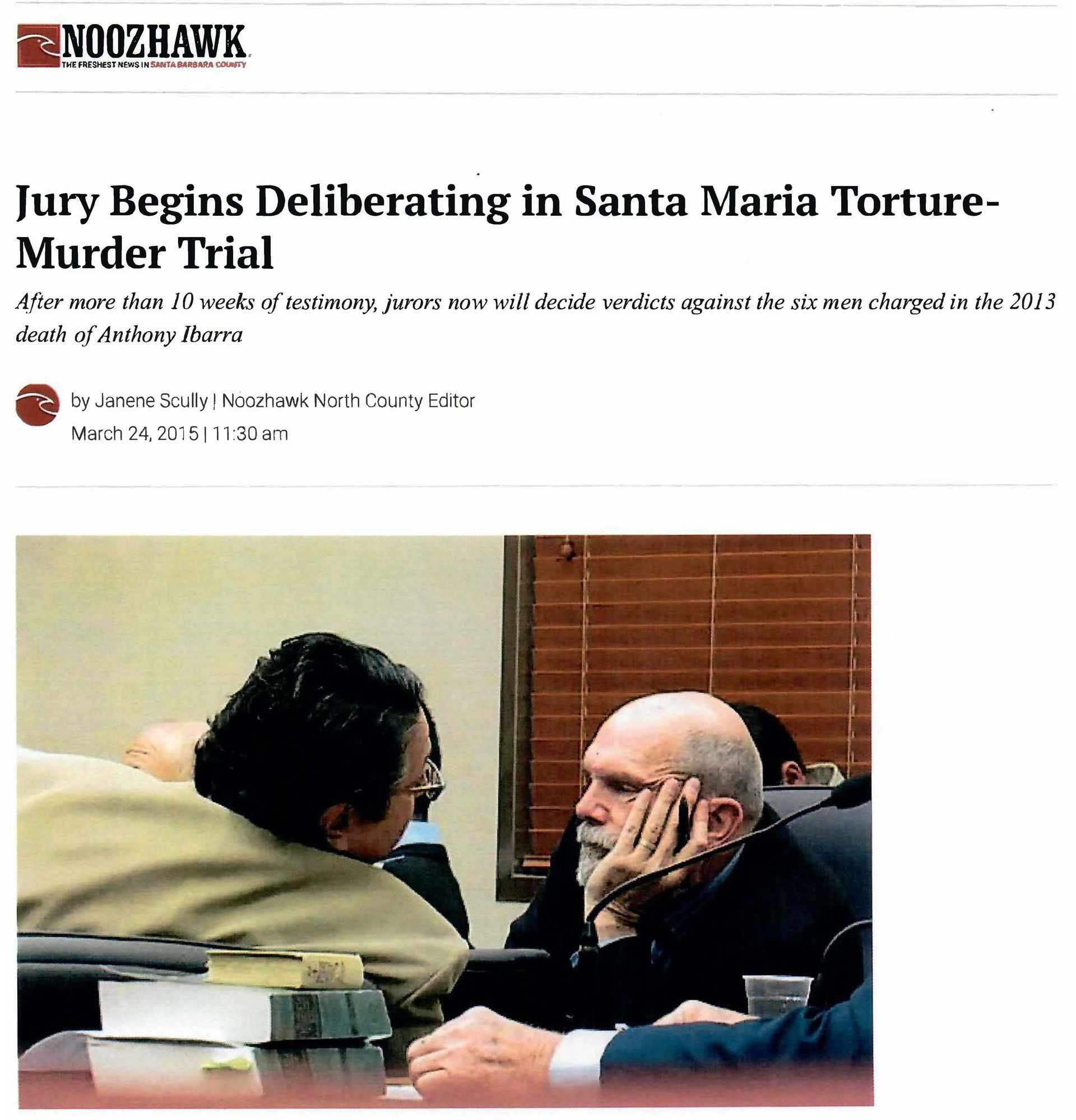The image size is (1076, 1120).
Task: Click the plastic cup in the photo
Action: [x=777, y=996]
